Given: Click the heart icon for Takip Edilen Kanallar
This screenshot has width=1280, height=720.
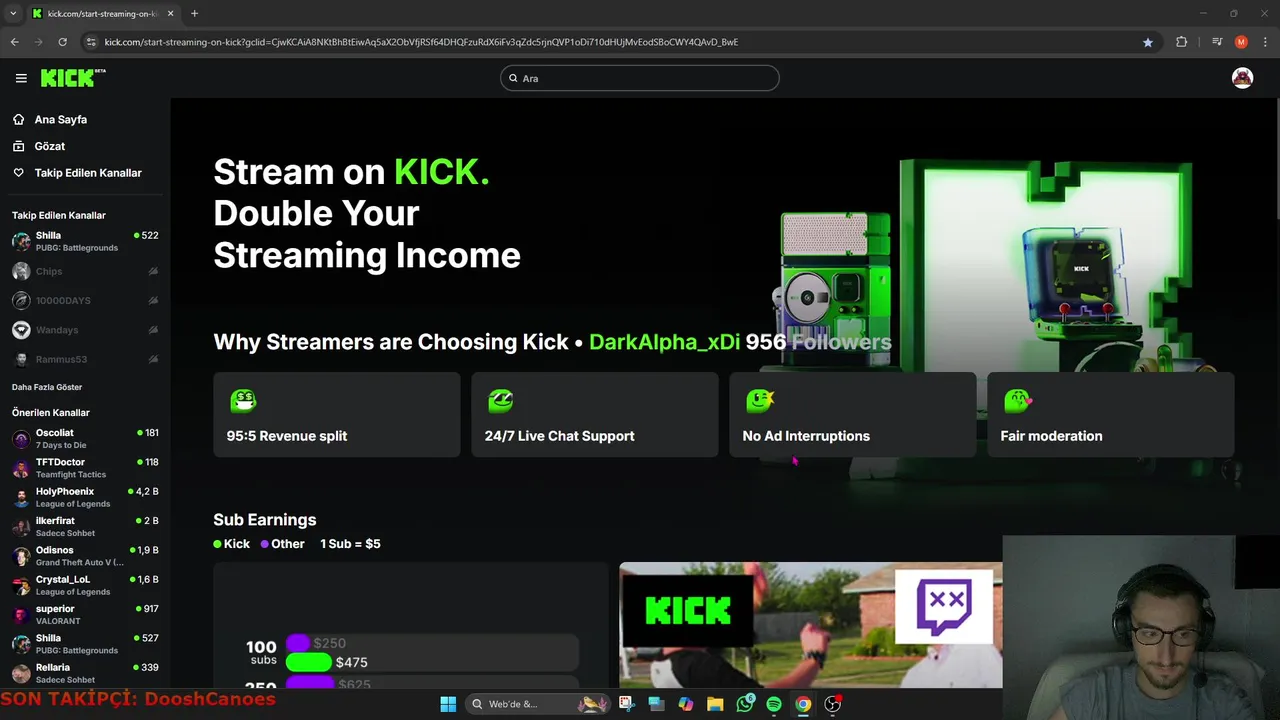Looking at the screenshot, I should pos(19,173).
